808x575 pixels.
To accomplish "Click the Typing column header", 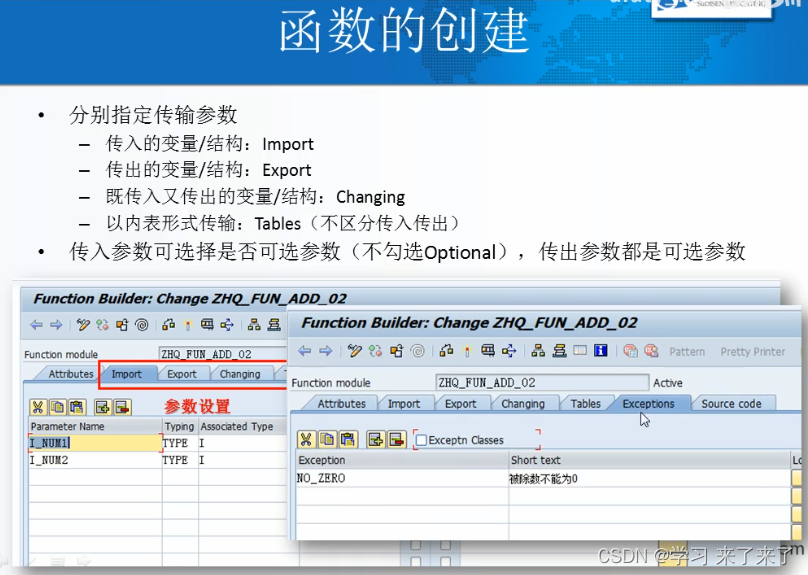I will [x=180, y=426].
